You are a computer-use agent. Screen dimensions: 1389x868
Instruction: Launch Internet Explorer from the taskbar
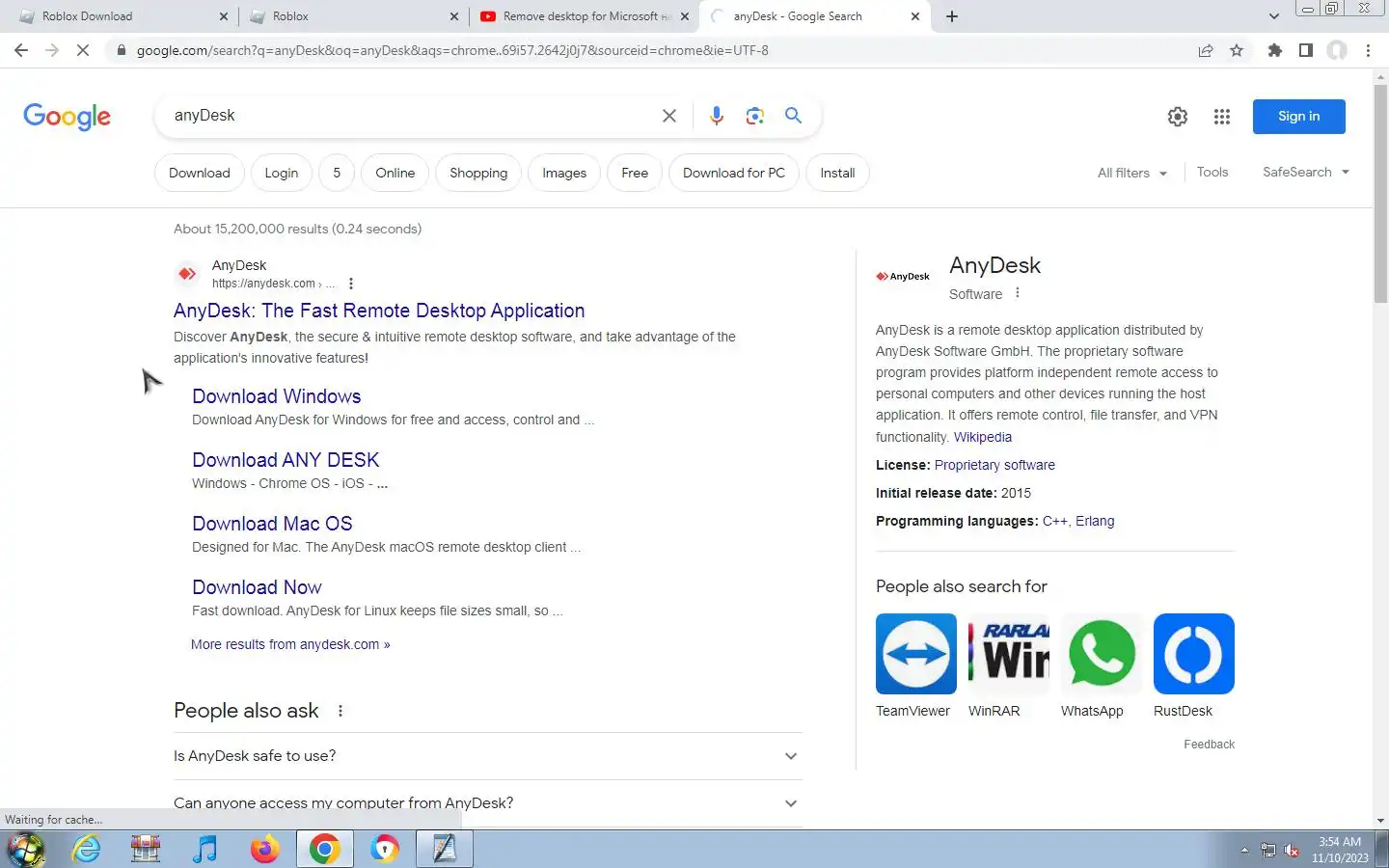tap(87, 850)
